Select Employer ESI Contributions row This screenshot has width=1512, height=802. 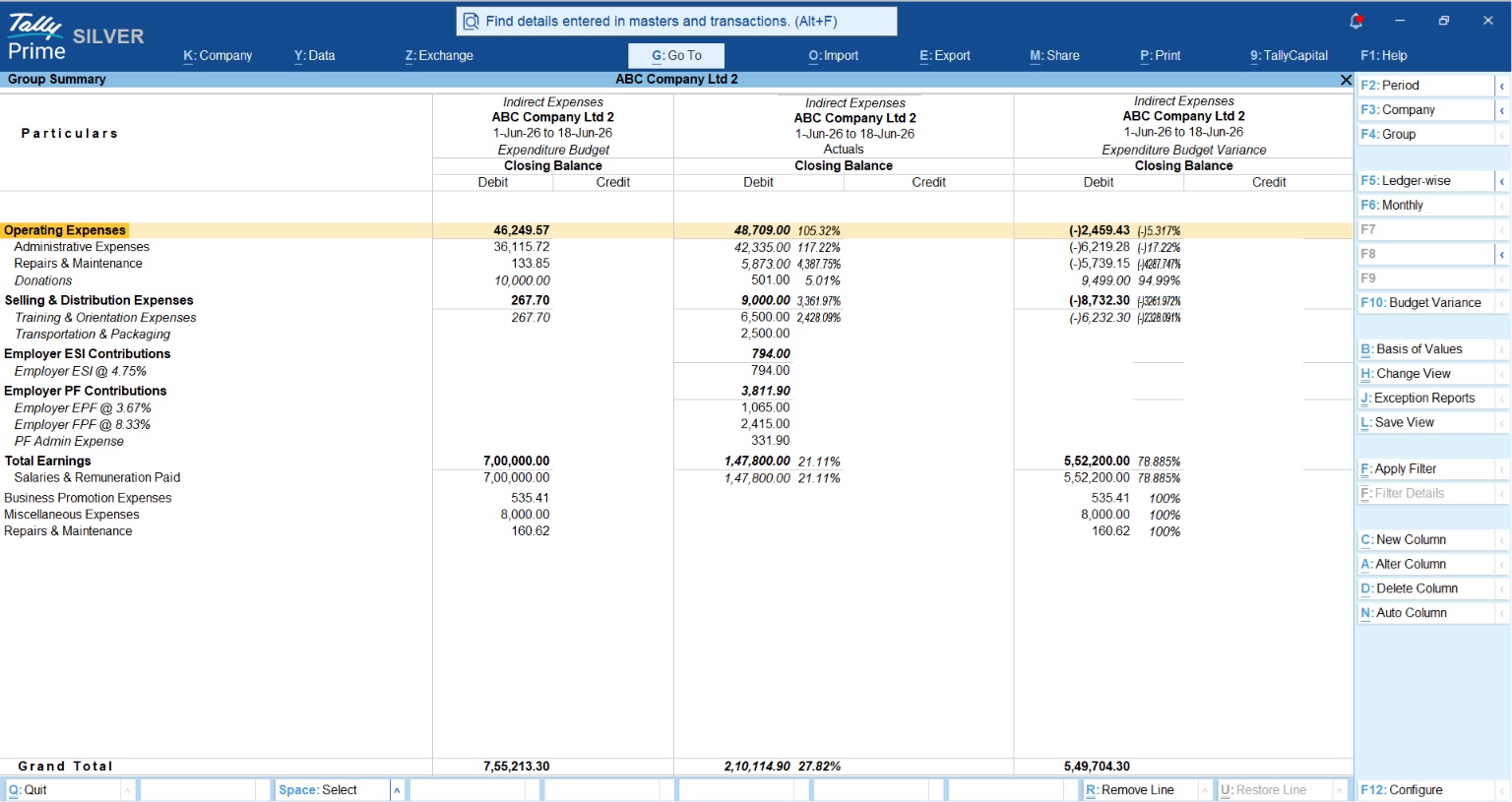676,354
